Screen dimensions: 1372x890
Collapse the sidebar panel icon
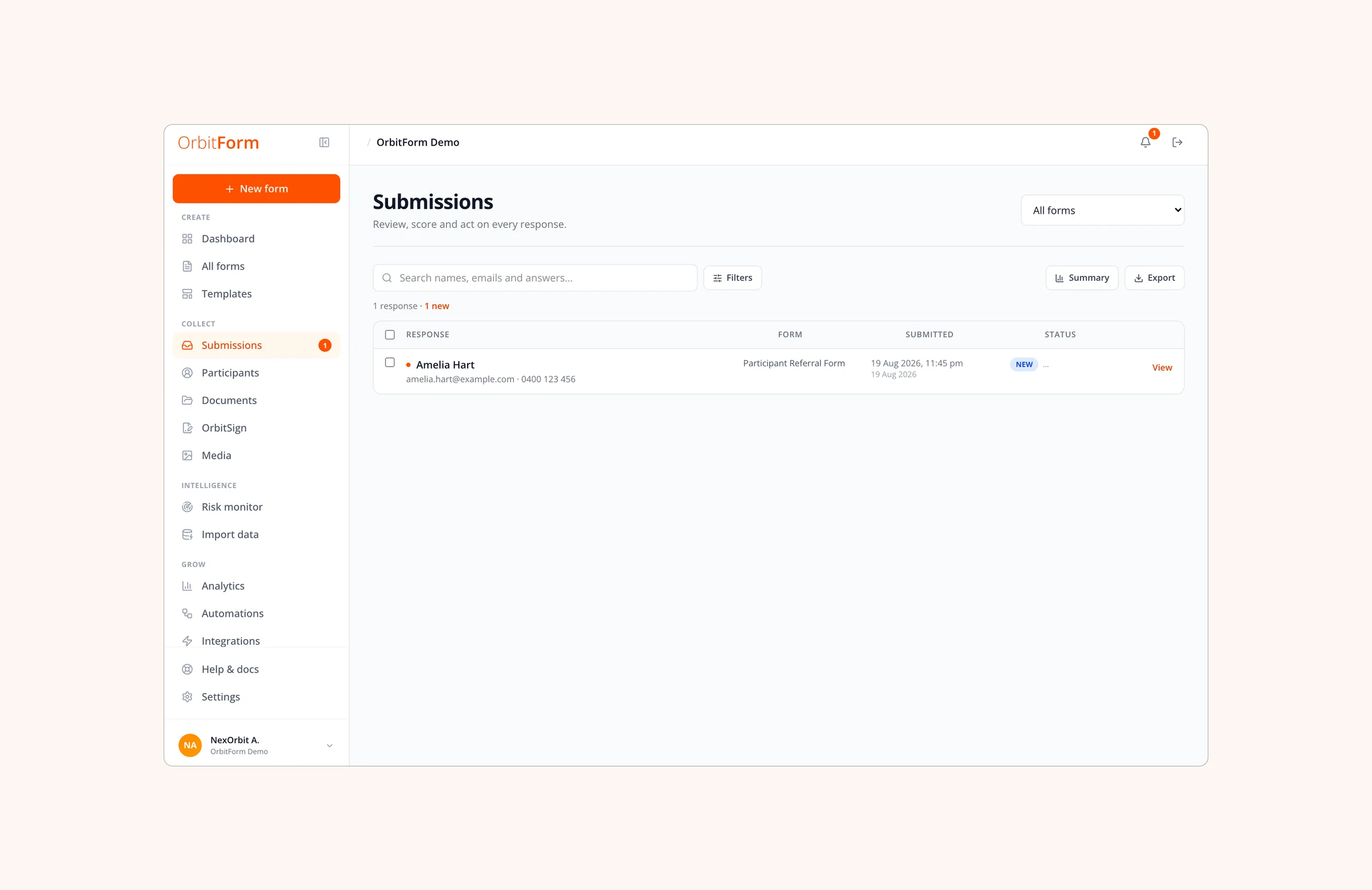click(324, 142)
